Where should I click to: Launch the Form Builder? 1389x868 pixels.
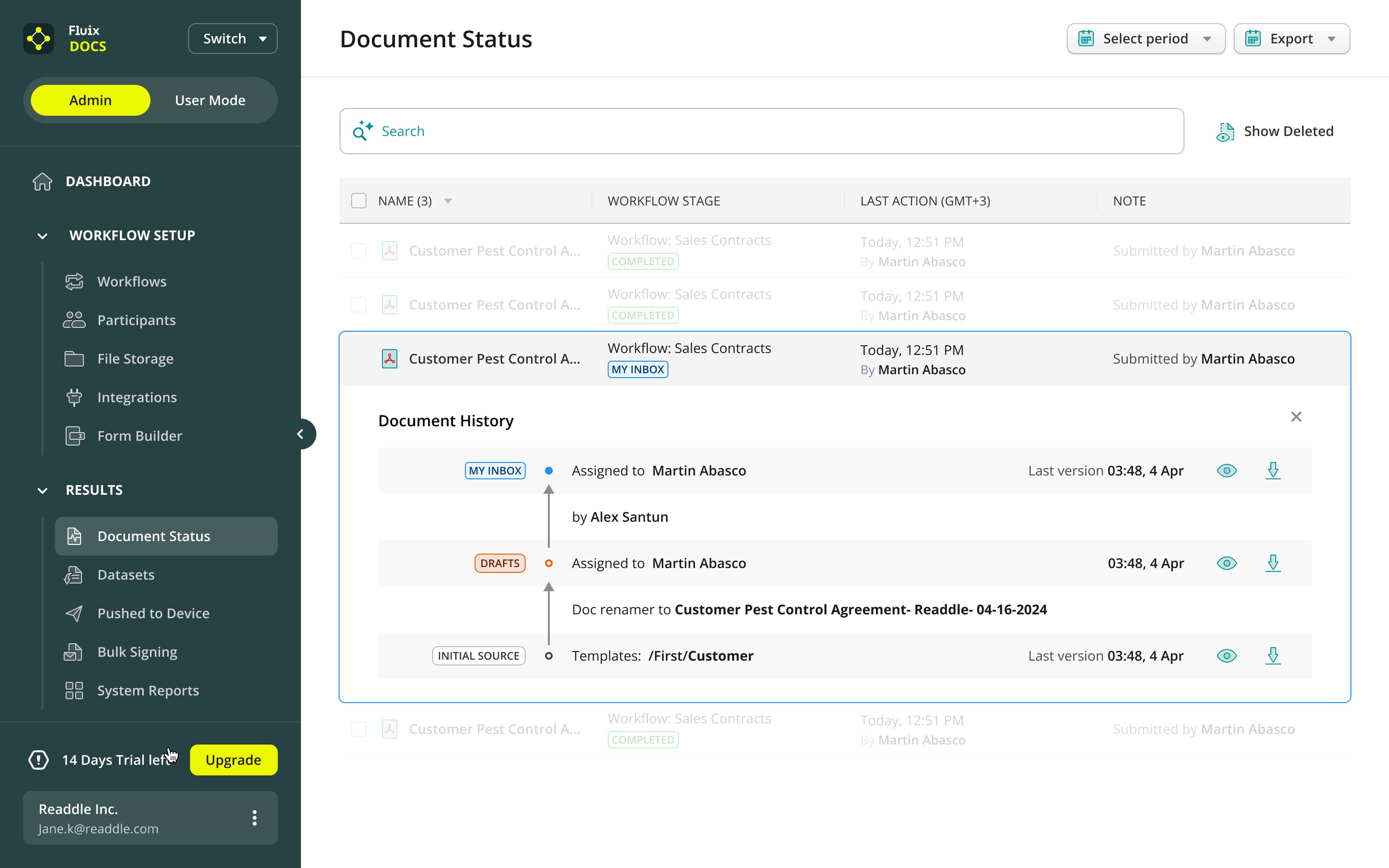pyautogui.click(x=139, y=435)
